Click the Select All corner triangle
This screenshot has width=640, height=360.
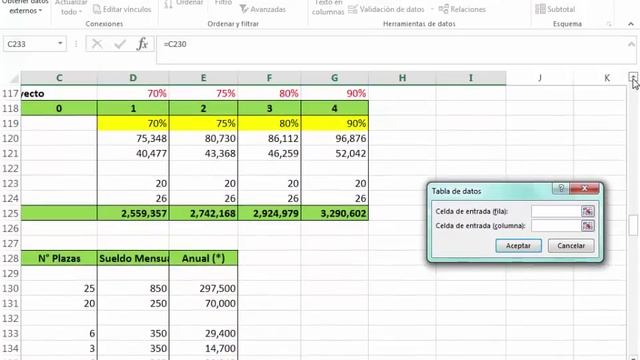pyautogui.click(x=14, y=78)
